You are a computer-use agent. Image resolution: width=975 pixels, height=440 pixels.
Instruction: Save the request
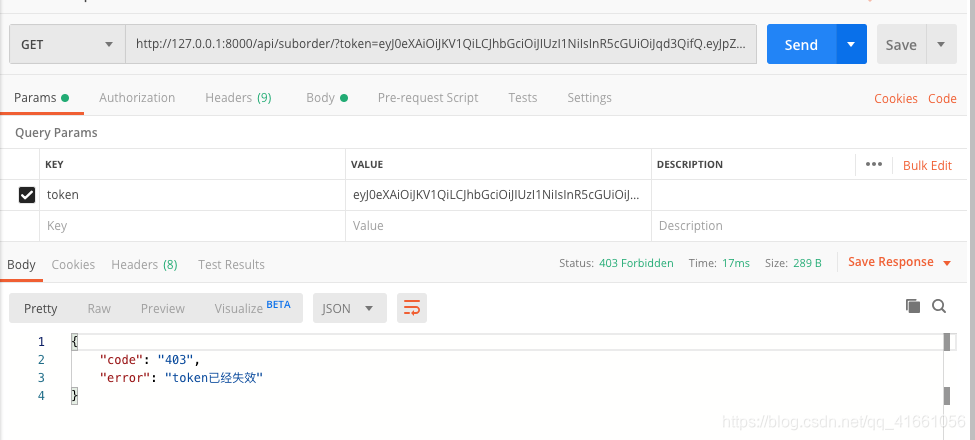coord(901,45)
